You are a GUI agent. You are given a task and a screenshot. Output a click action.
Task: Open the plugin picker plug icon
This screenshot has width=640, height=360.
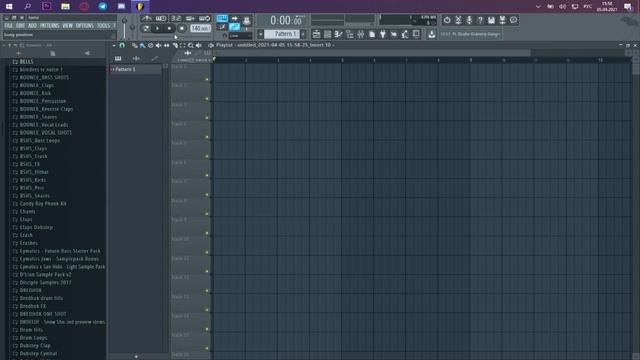382,34
